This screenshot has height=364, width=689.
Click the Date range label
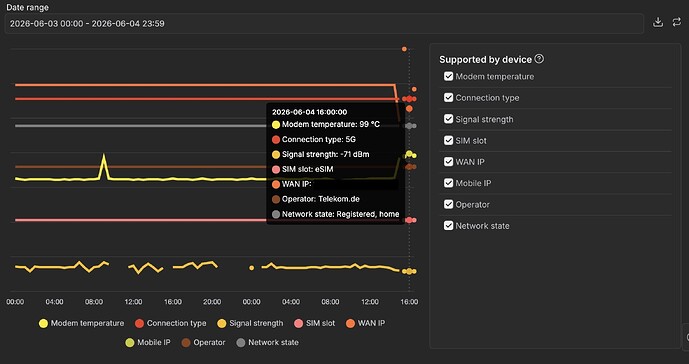[x=27, y=7]
